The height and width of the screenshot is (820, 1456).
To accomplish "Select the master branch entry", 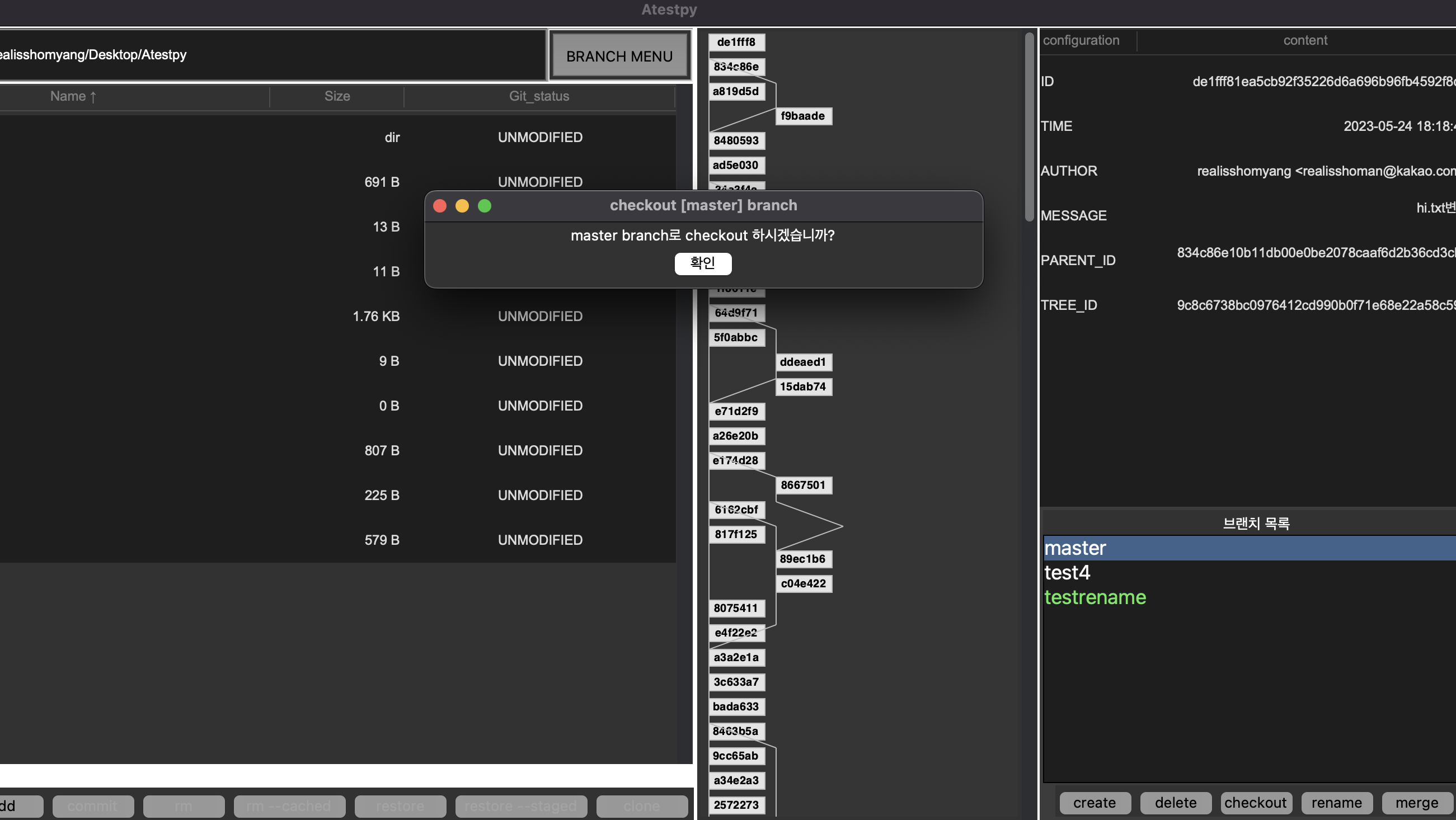I will [x=1075, y=548].
